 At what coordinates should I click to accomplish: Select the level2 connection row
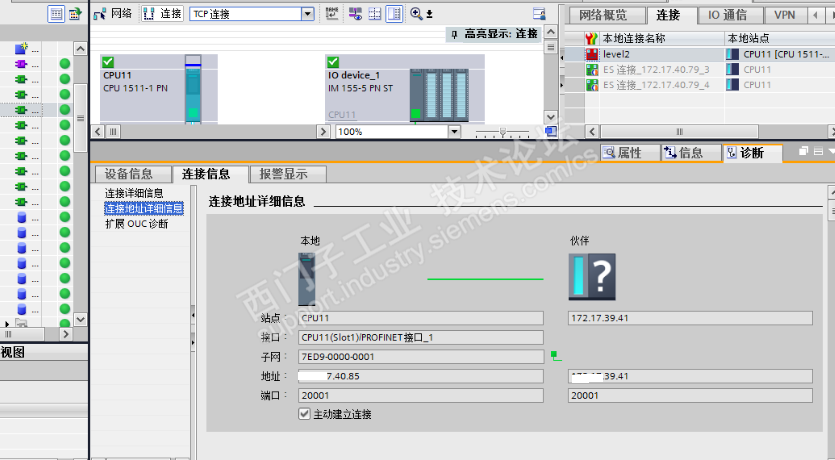[699, 54]
